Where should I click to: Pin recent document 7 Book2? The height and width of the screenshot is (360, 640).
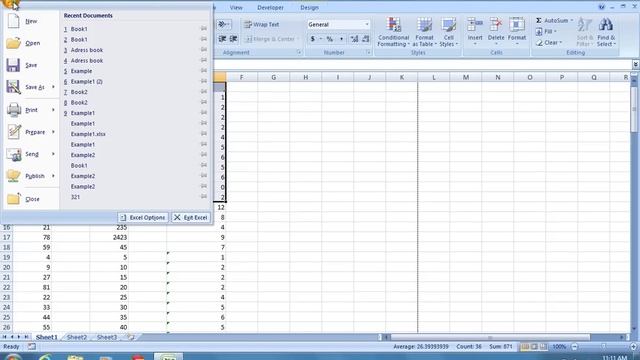[204, 91]
